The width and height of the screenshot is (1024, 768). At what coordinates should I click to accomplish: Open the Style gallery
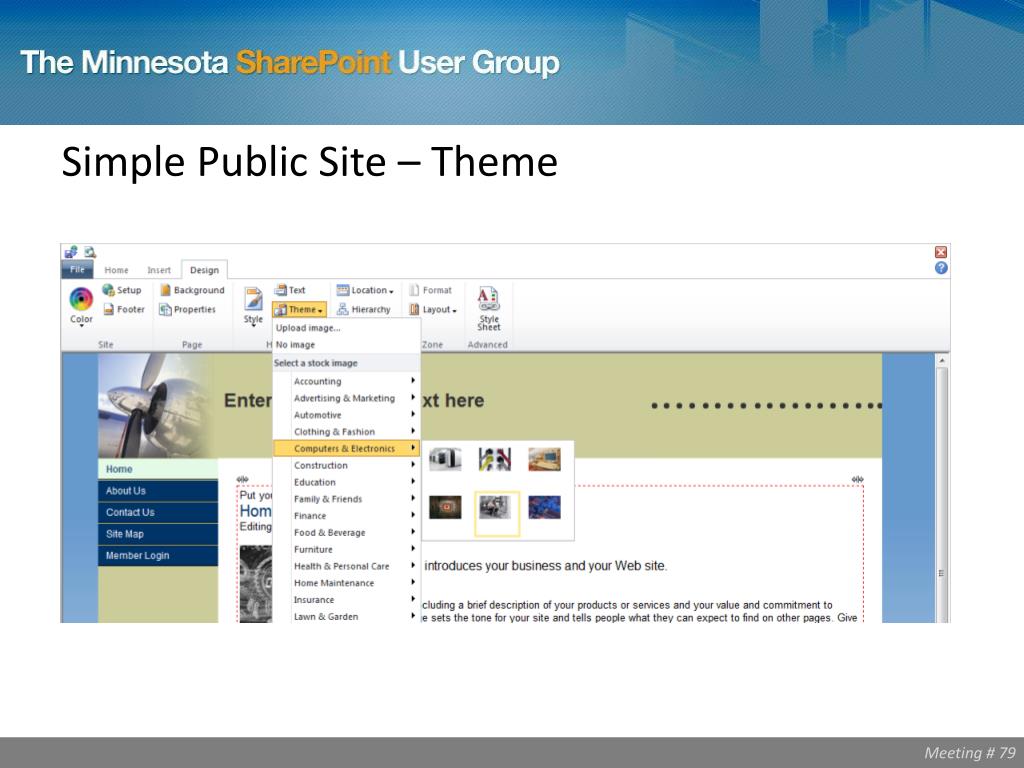click(253, 305)
